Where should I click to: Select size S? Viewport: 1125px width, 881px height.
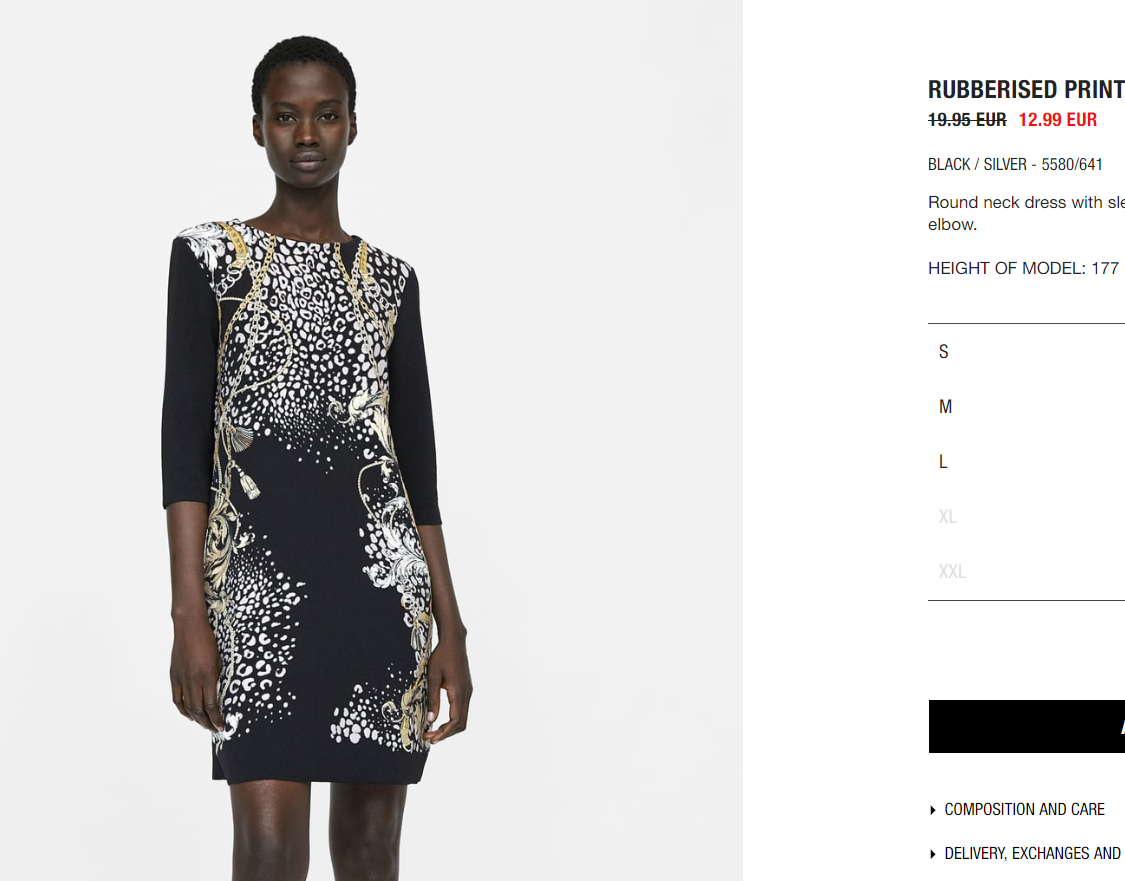(x=1026, y=352)
